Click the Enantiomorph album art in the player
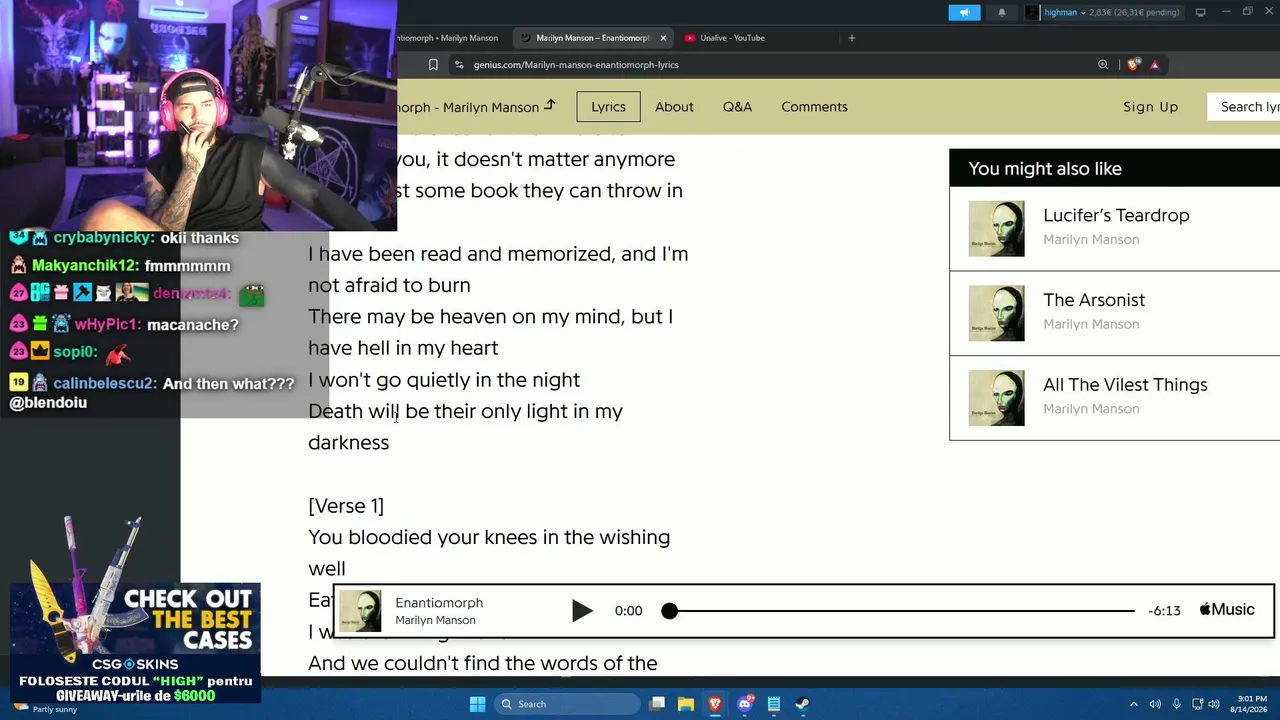1280x720 pixels. tap(360, 611)
